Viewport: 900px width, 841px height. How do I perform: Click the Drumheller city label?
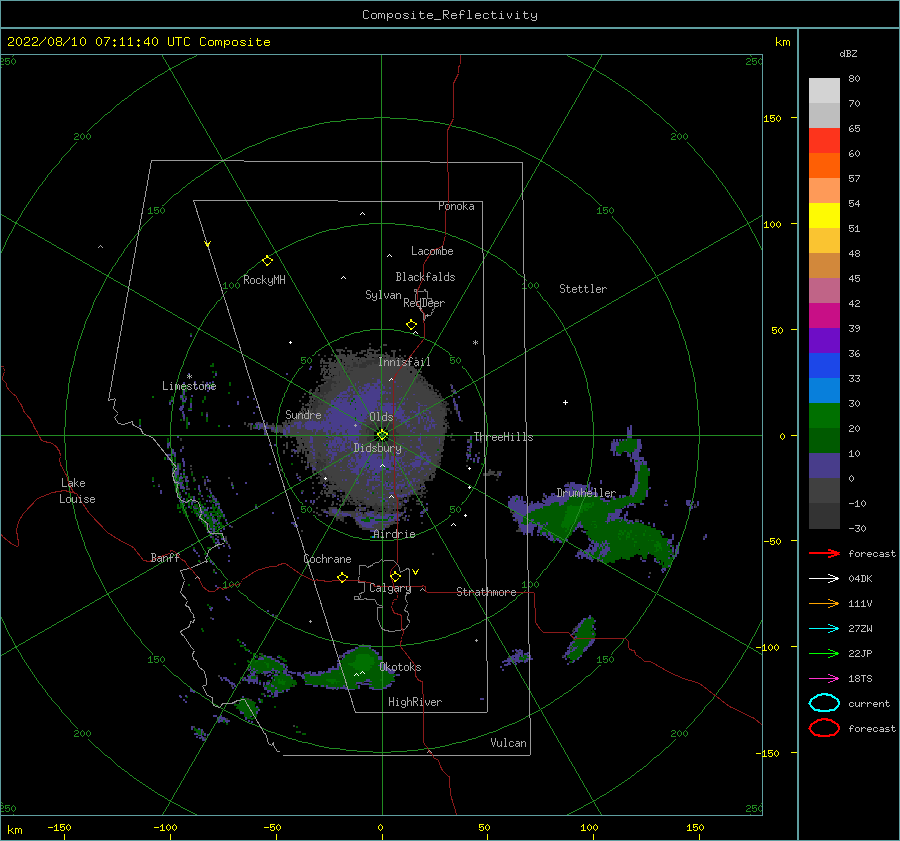coord(586,493)
